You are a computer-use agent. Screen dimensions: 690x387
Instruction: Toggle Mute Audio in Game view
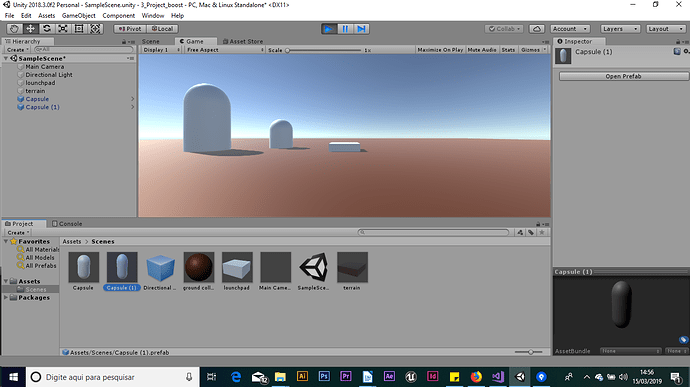coord(482,50)
